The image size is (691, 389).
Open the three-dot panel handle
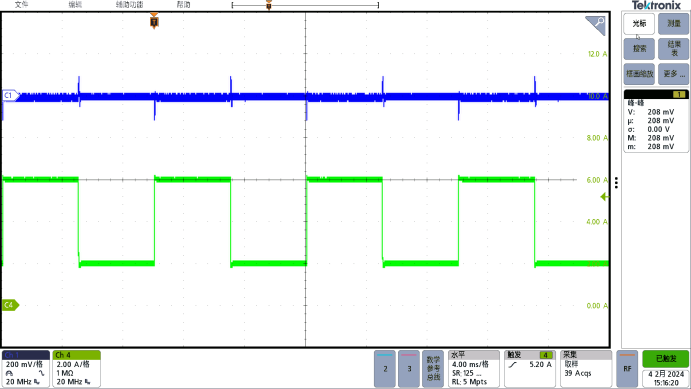tap(616, 182)
